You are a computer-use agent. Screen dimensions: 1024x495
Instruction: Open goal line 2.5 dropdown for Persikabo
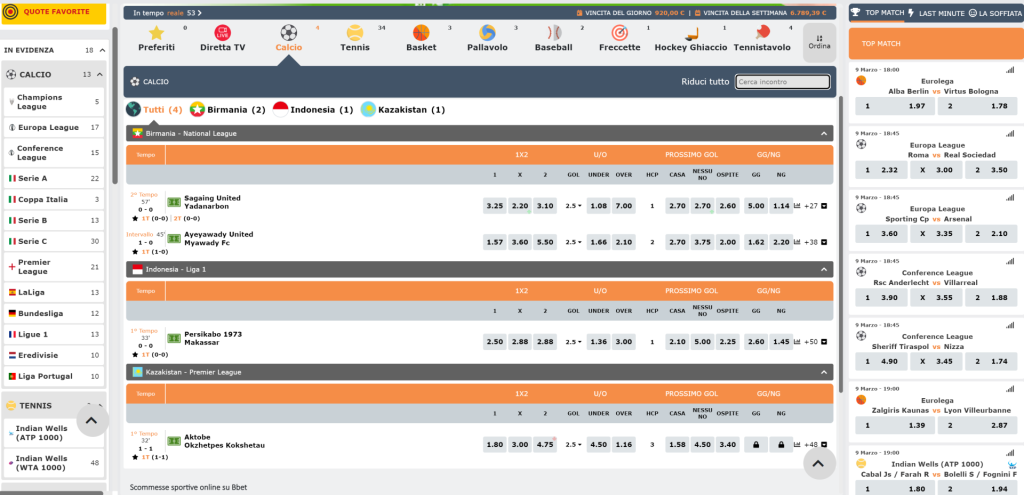point(573,342)
